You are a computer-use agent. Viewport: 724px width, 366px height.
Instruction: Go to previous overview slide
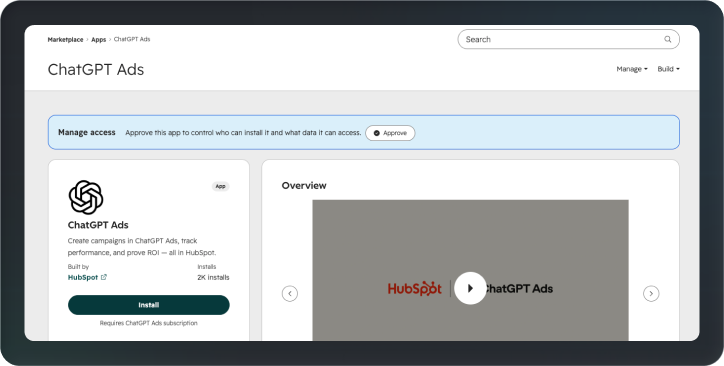(290, 294)
